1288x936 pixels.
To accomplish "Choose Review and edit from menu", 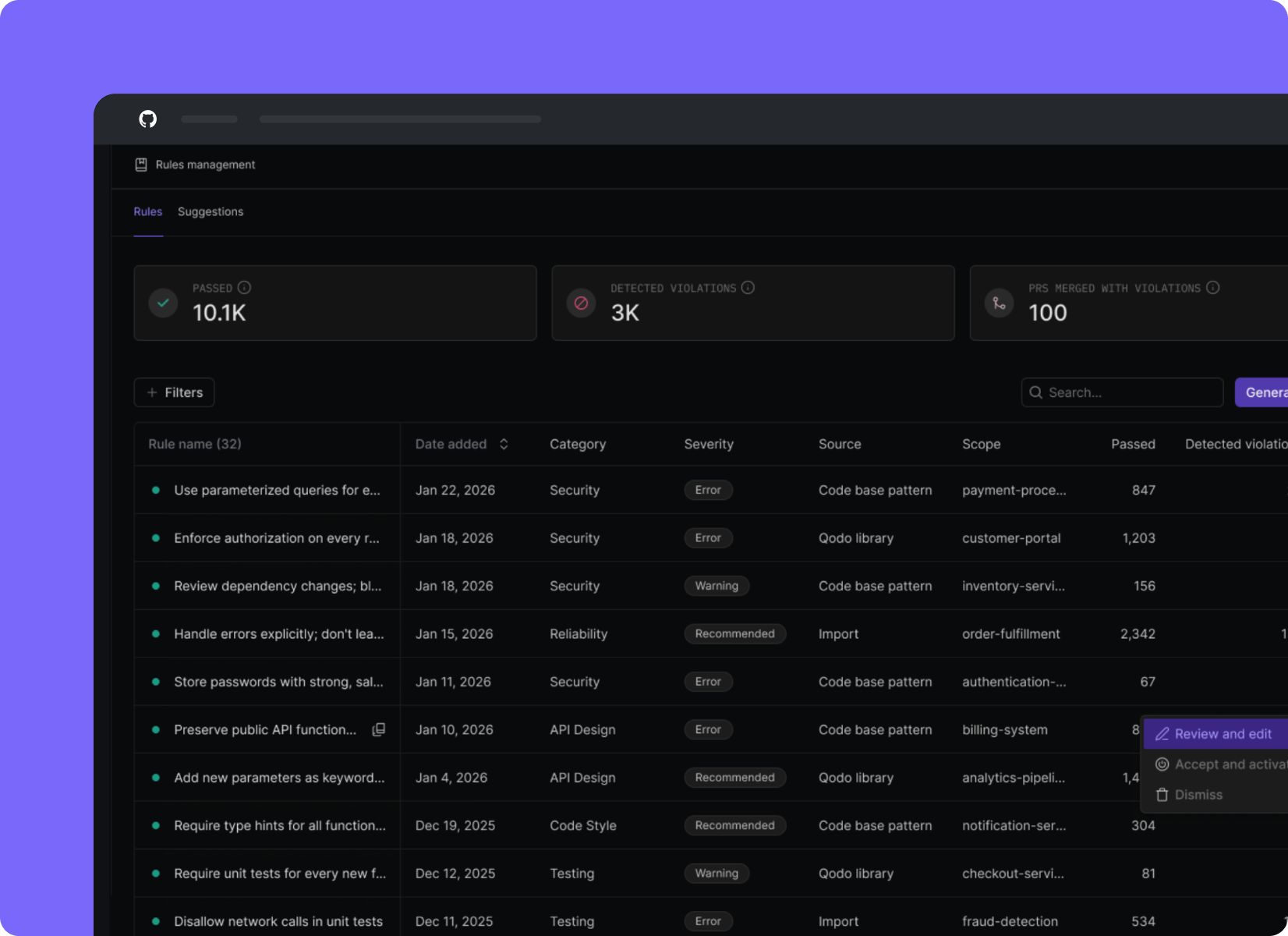I will (1222, 734).
